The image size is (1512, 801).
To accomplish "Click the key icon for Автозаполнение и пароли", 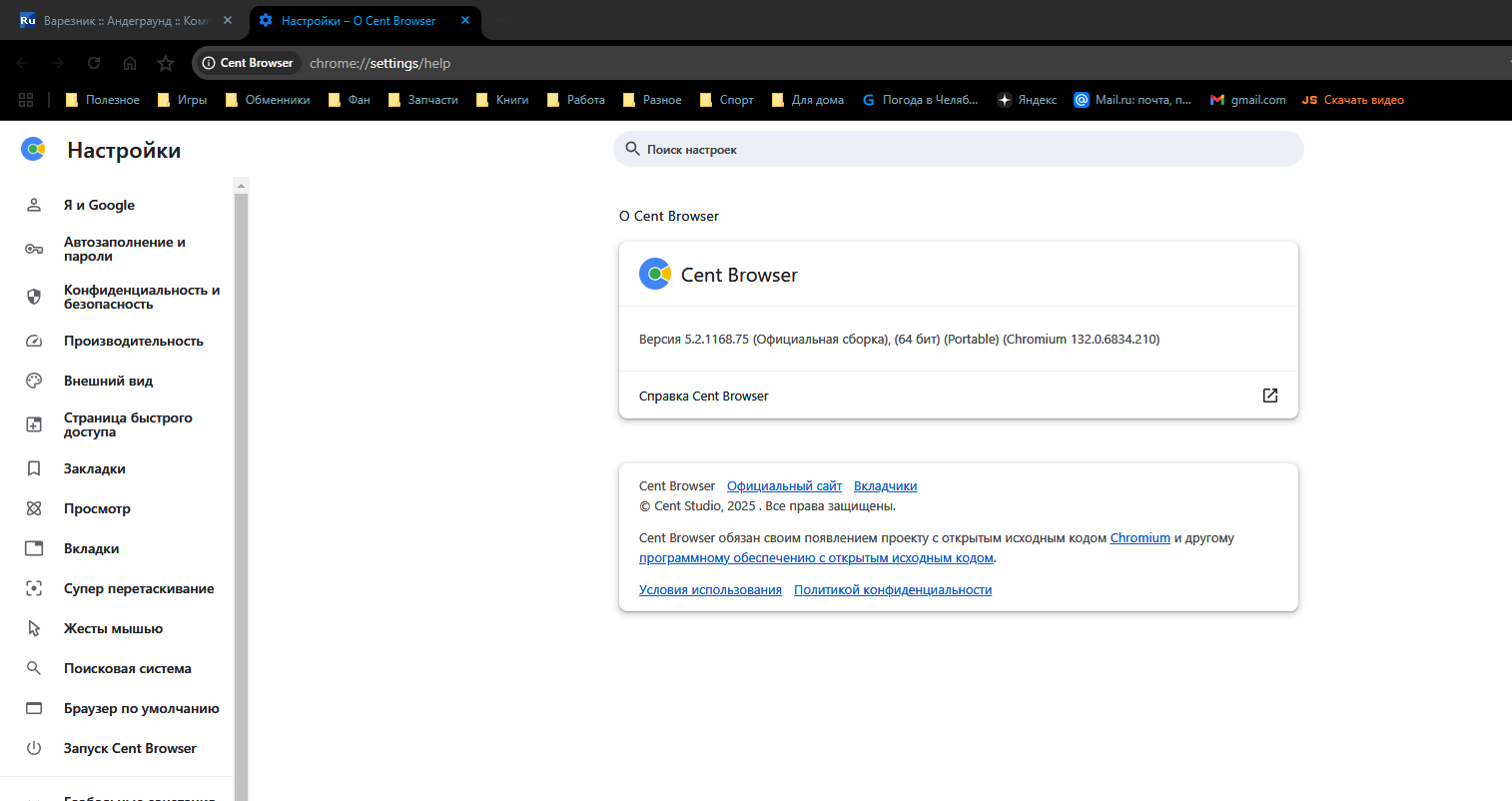I will click(34, 249).
